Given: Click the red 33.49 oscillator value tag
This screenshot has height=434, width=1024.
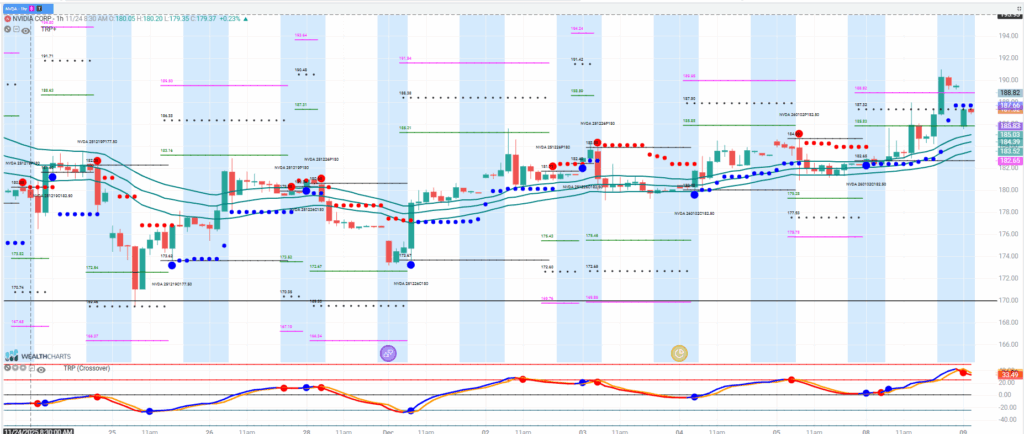Looking at the screenshot, I should 1010,375.
